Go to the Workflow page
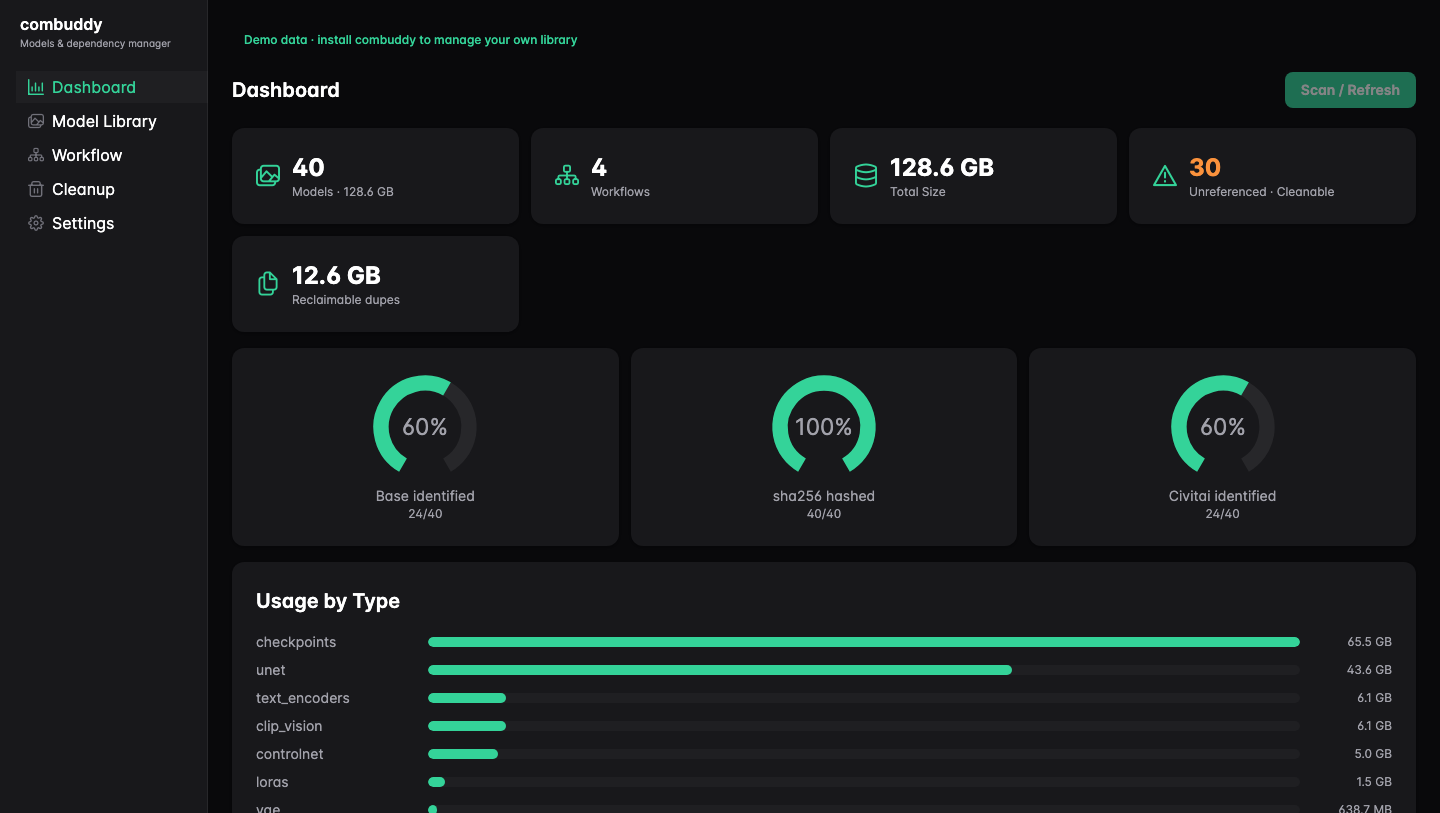 (x=111, y=155)
